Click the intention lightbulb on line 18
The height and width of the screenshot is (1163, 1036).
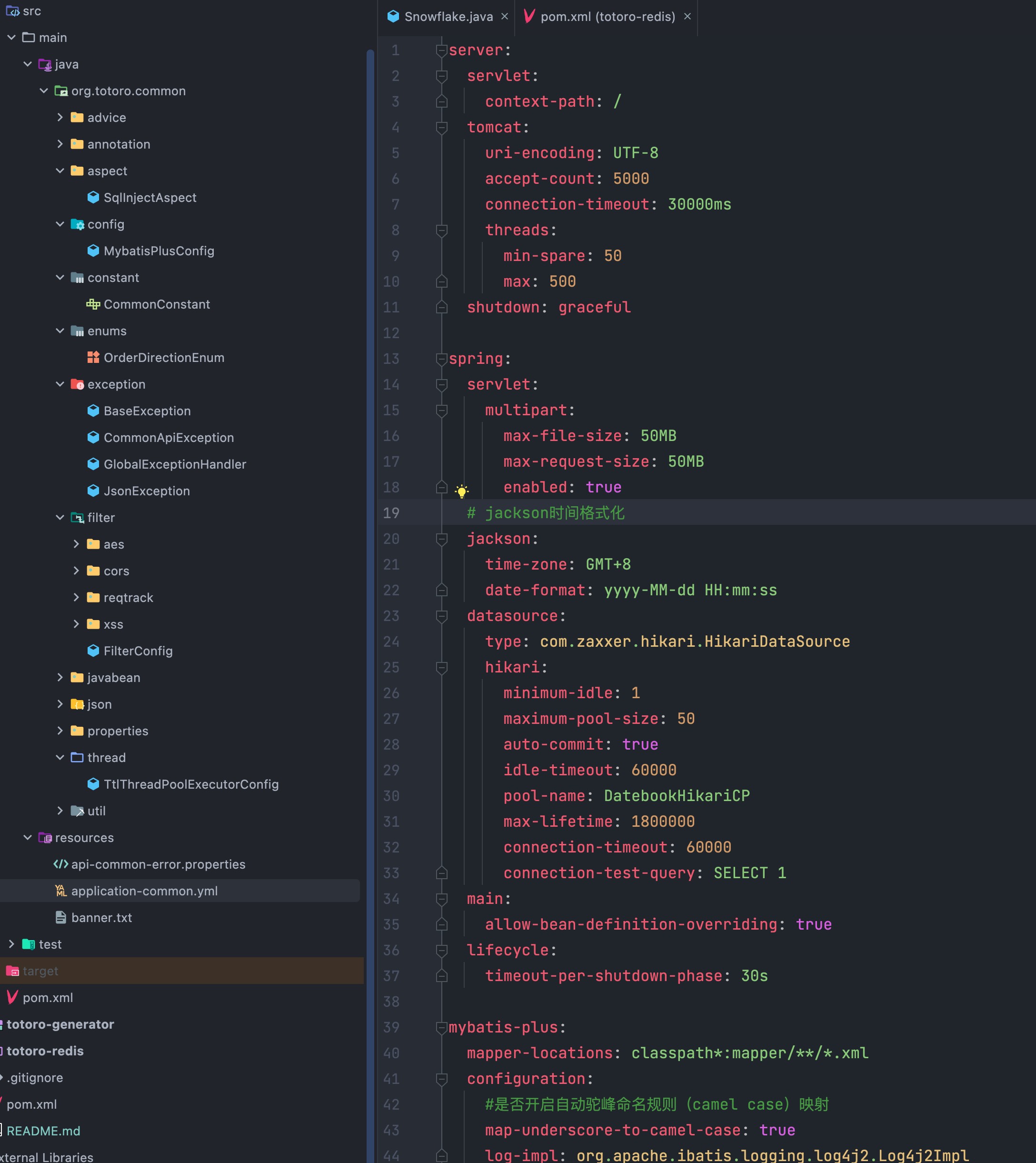(x=462, y=491)
